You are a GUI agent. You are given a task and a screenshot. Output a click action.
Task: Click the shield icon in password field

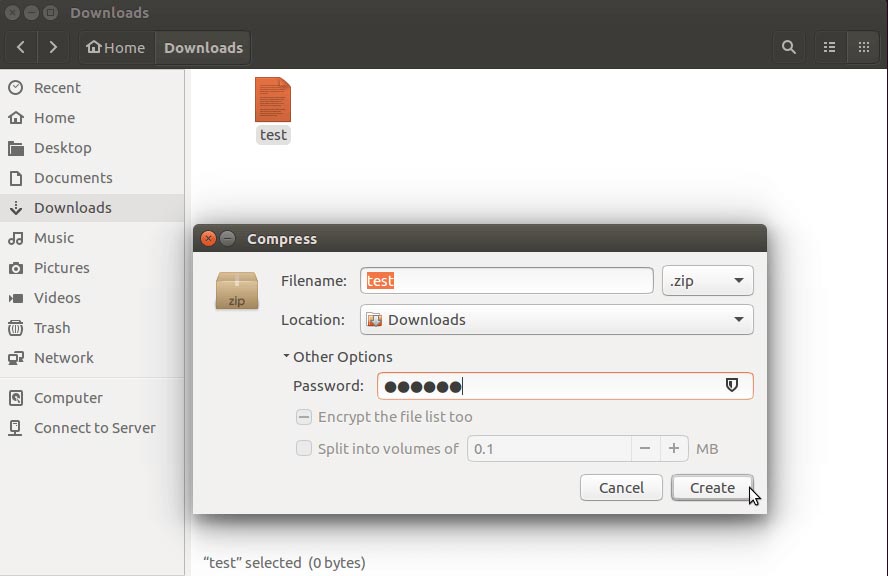732,385
